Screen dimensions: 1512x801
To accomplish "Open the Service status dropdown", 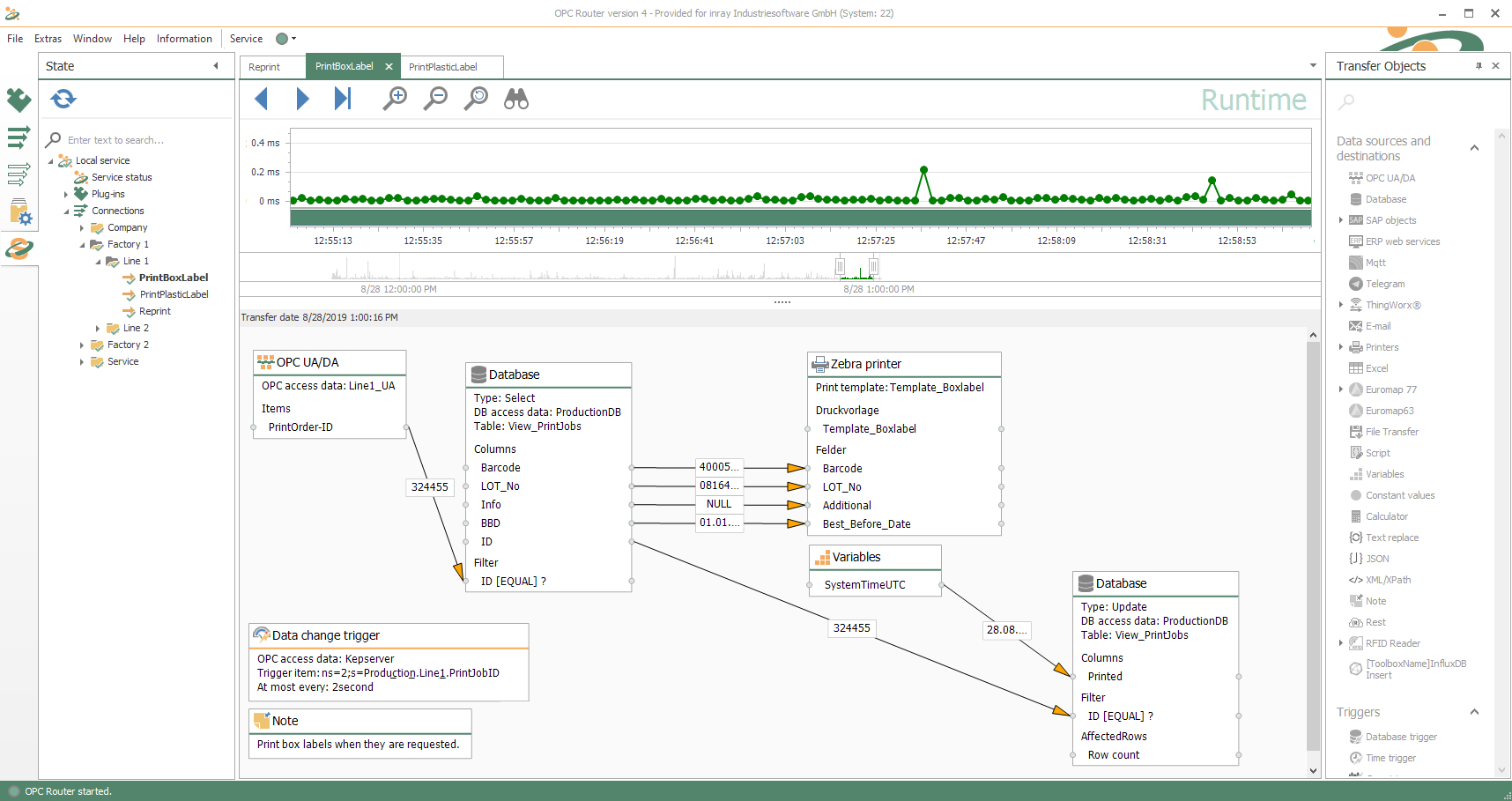I will 287,39.
